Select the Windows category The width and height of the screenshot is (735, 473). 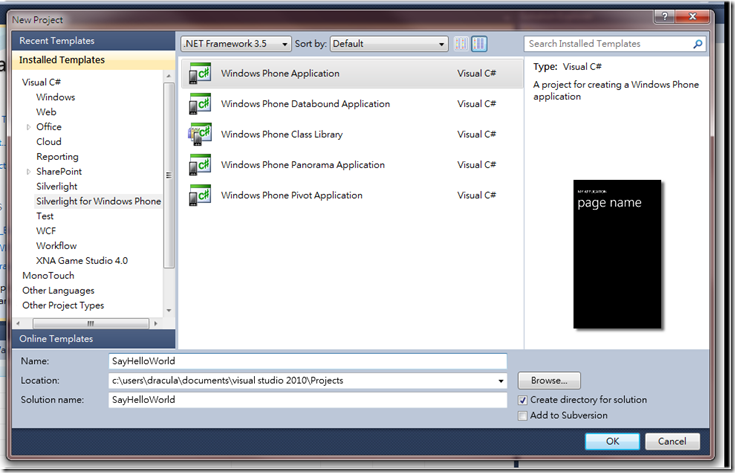click(x=55, y=97)
